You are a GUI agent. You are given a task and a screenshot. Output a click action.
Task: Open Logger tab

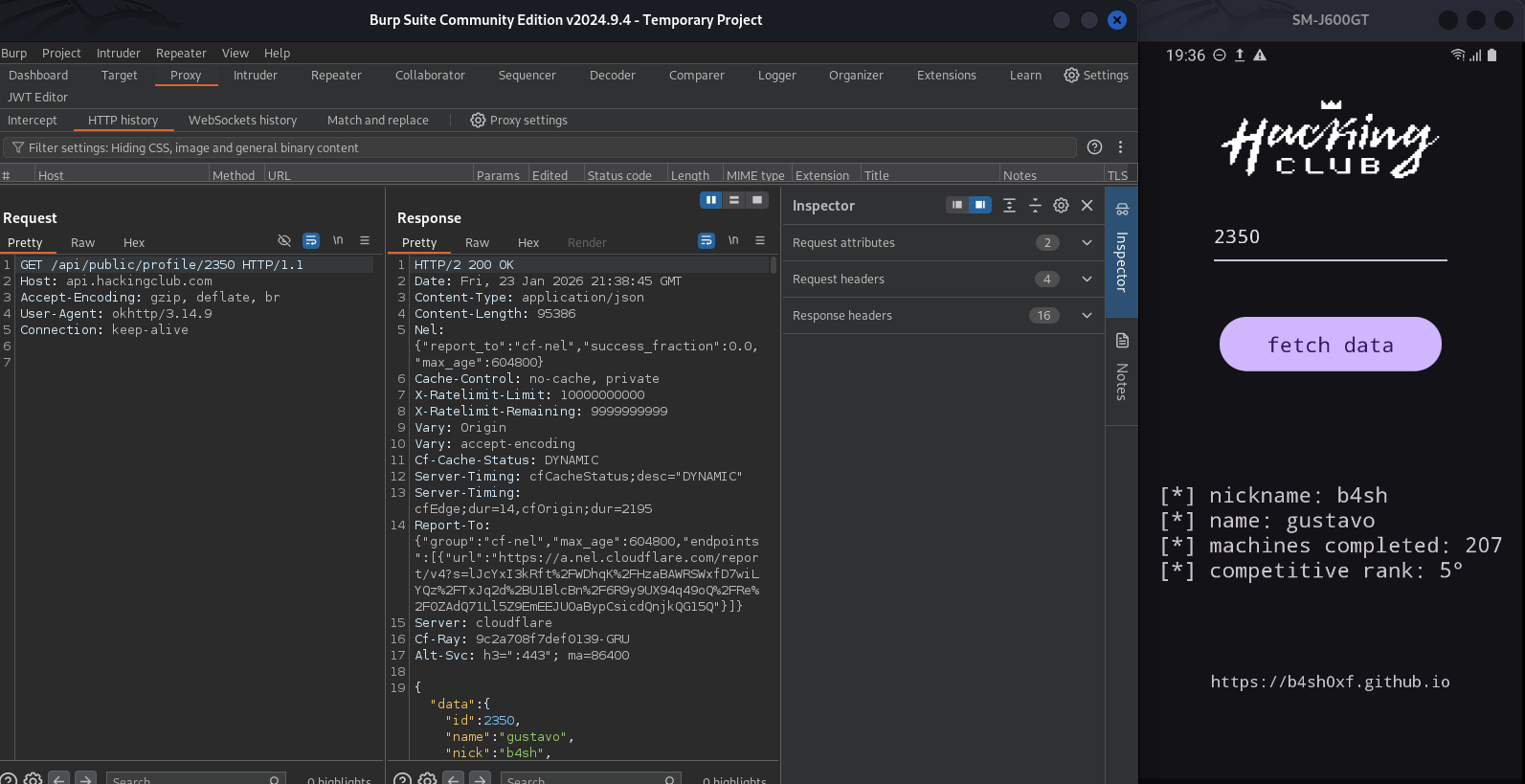pos(777,75)
